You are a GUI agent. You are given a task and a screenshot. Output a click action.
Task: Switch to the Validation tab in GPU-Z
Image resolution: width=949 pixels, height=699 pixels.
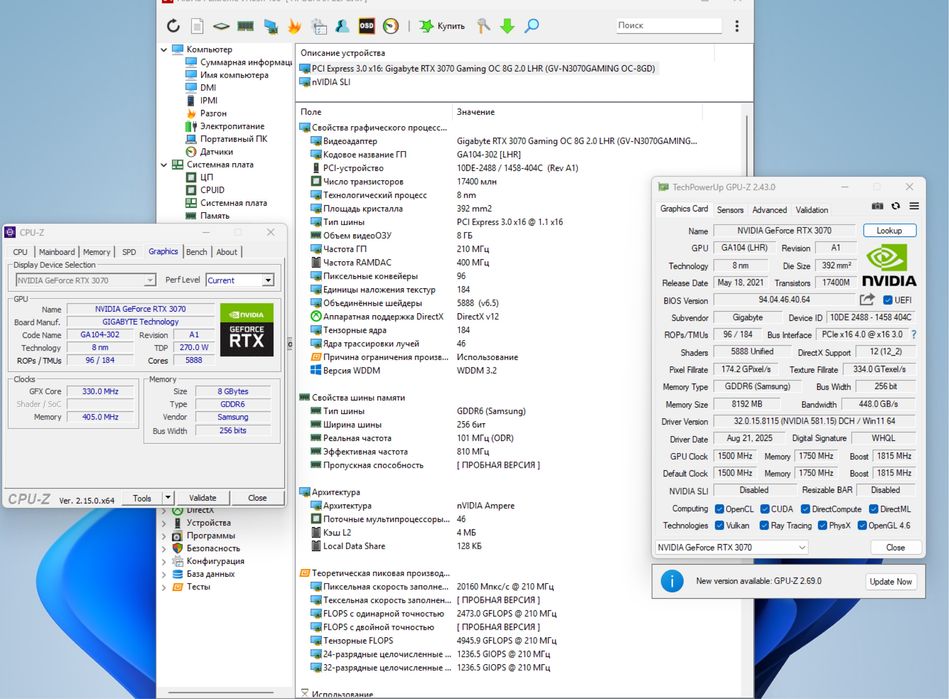[812, 209]
